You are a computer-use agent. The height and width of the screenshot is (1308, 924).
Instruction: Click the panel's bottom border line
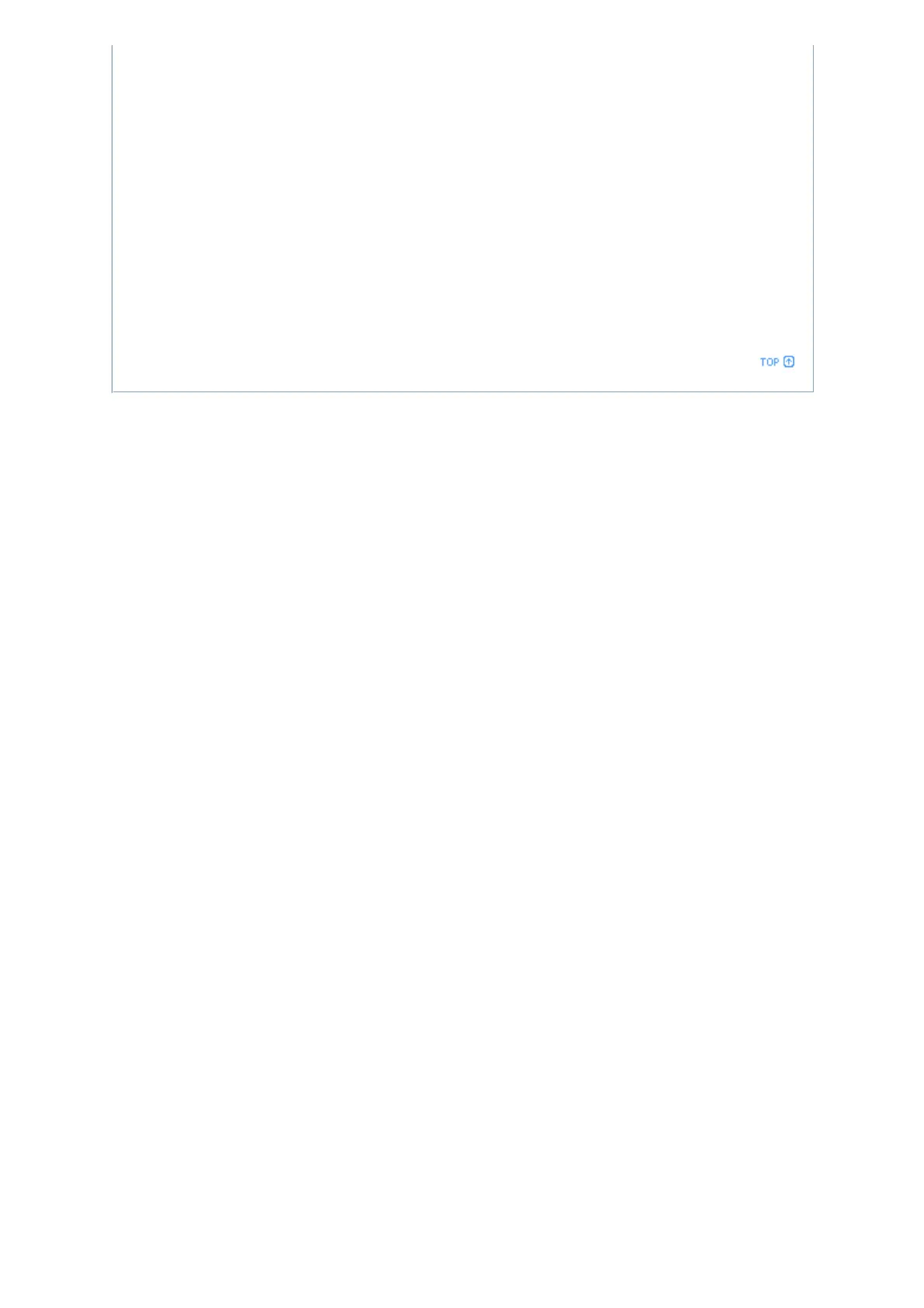click(463, 391)
